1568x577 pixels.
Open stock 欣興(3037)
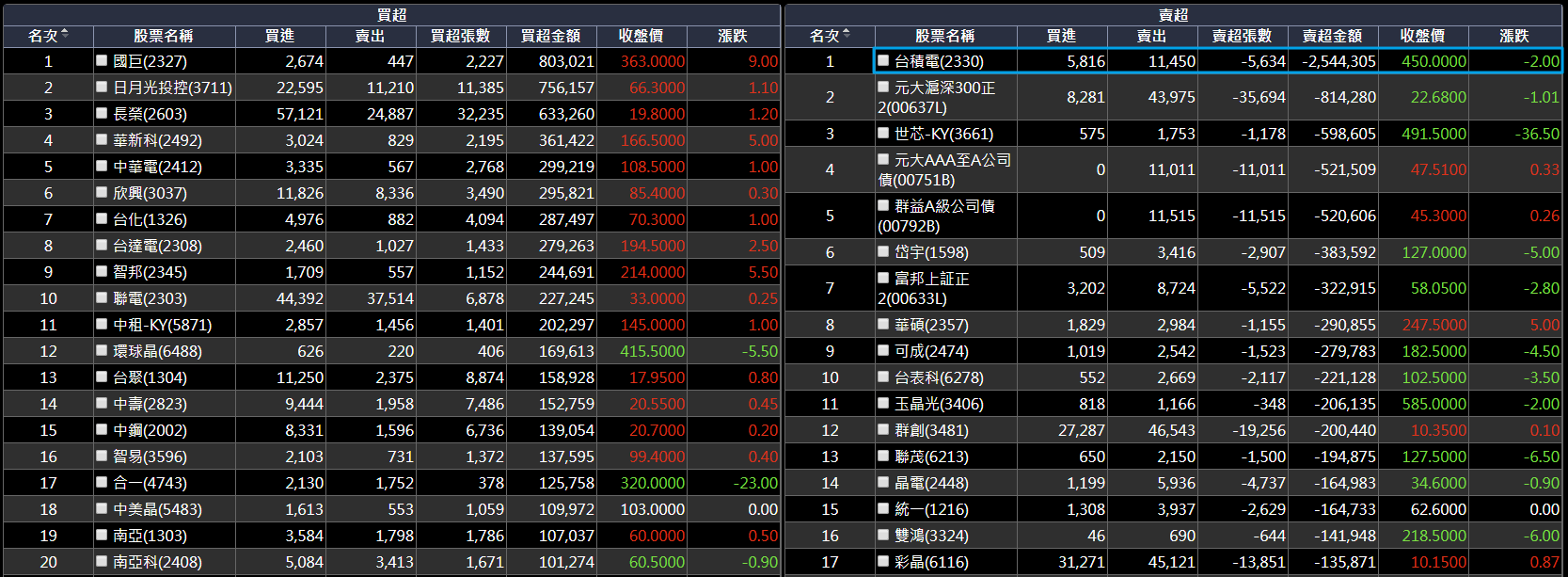point(150,193)
